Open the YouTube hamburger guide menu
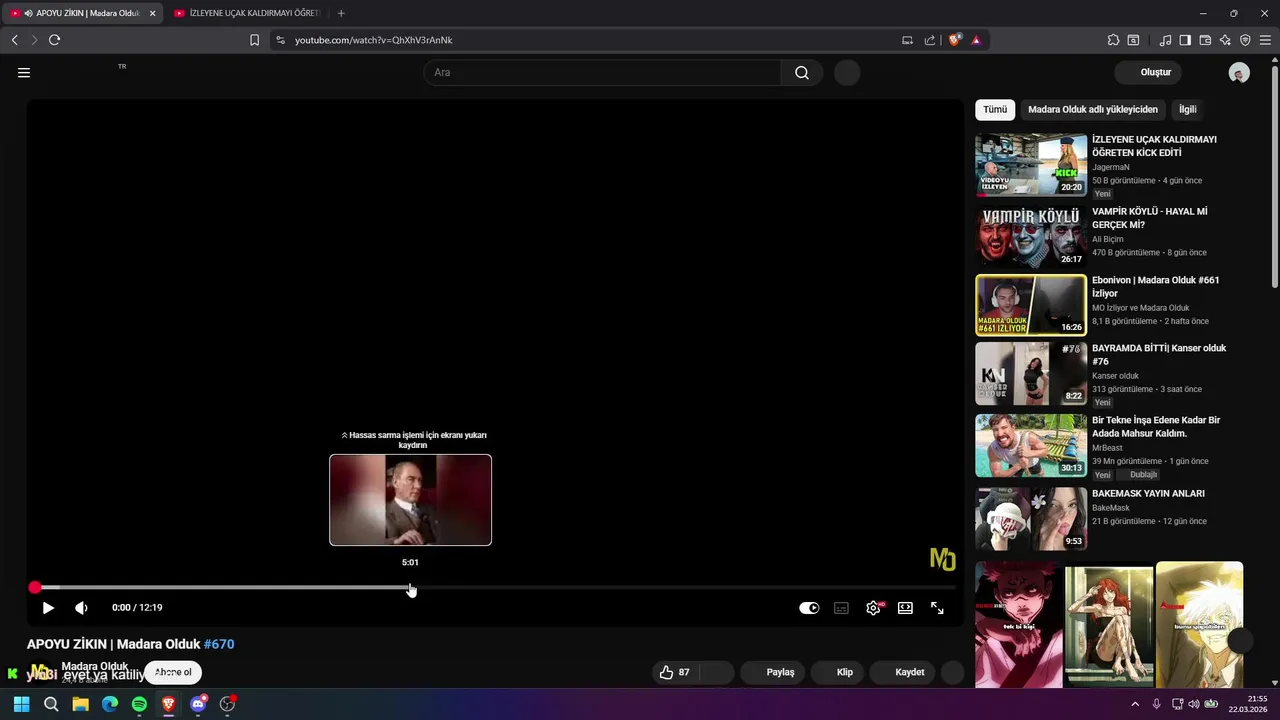 (24, 72)
